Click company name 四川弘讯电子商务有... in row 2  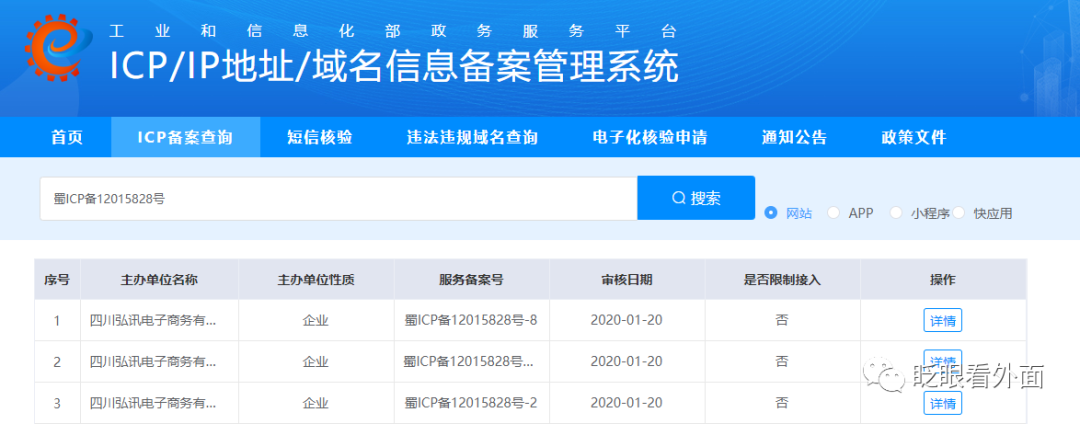pyautogui.click(x=153, y=362)
